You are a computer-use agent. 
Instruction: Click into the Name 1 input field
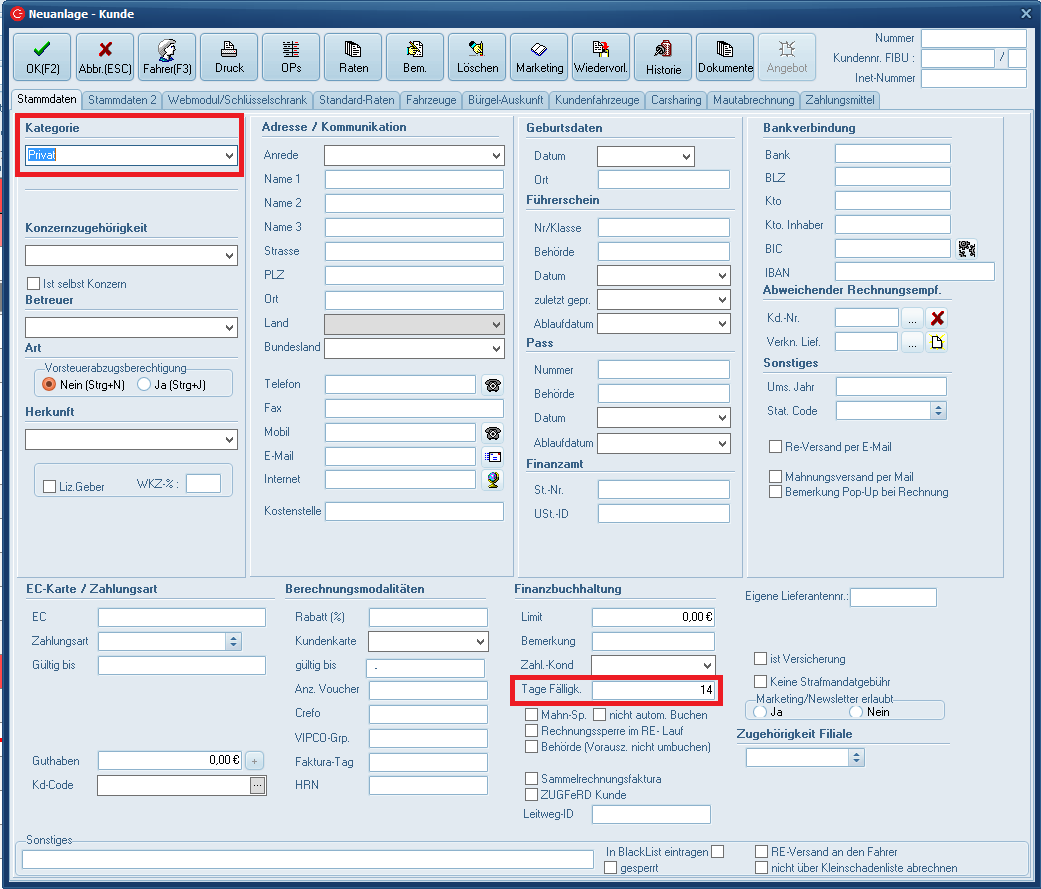click(x=414, y=180)
